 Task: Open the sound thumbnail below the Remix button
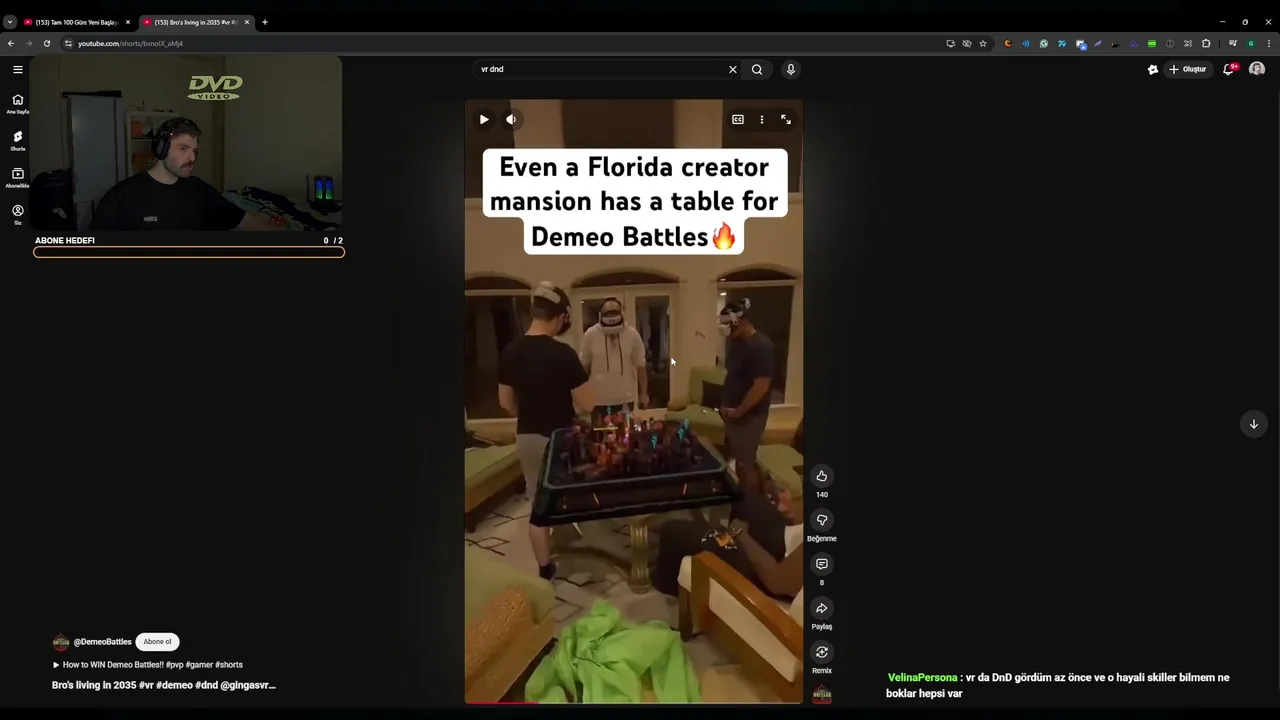[x=822, y=695]
